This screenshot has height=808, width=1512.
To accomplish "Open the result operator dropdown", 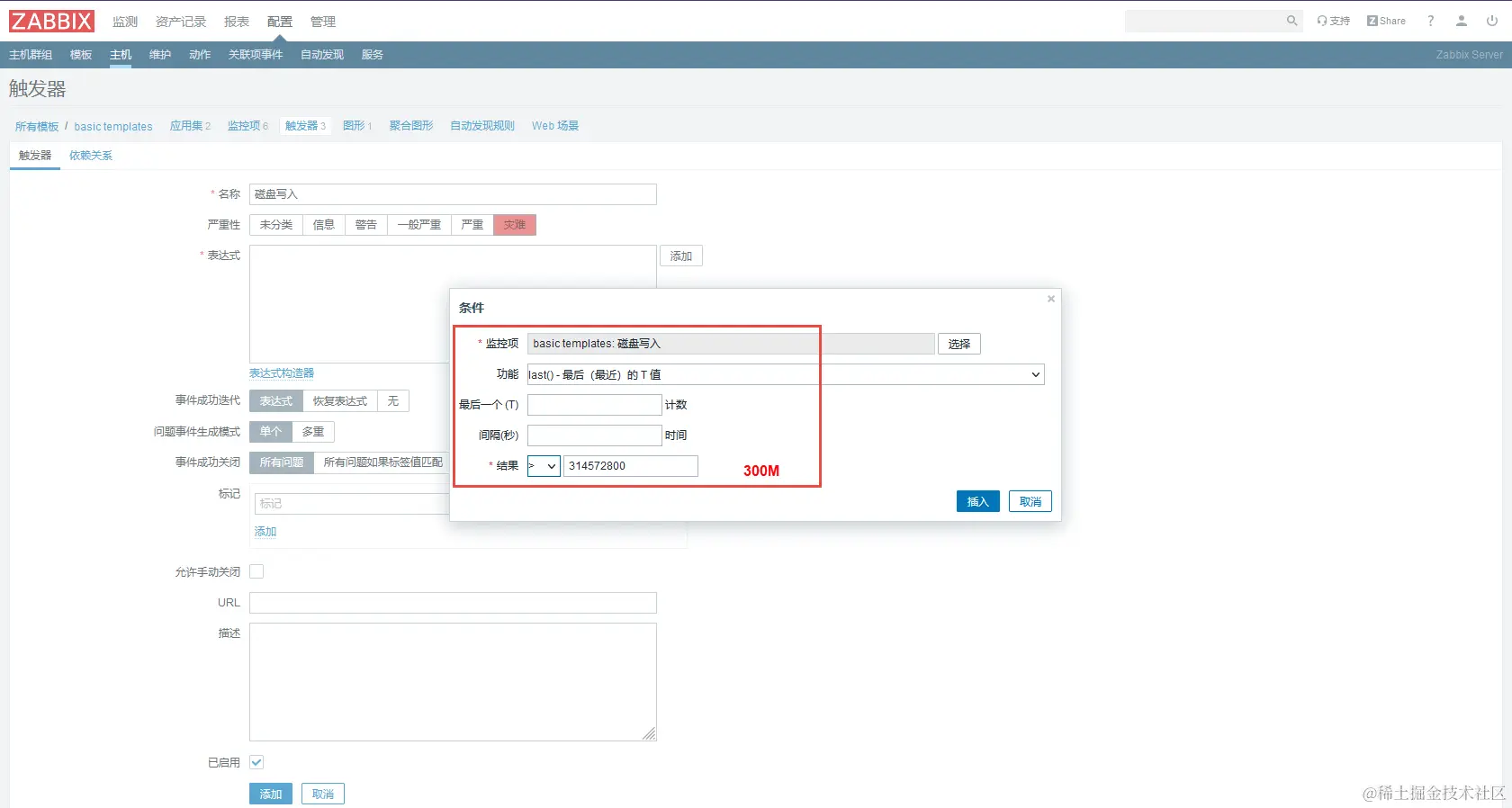I will [x=544, y=466].
